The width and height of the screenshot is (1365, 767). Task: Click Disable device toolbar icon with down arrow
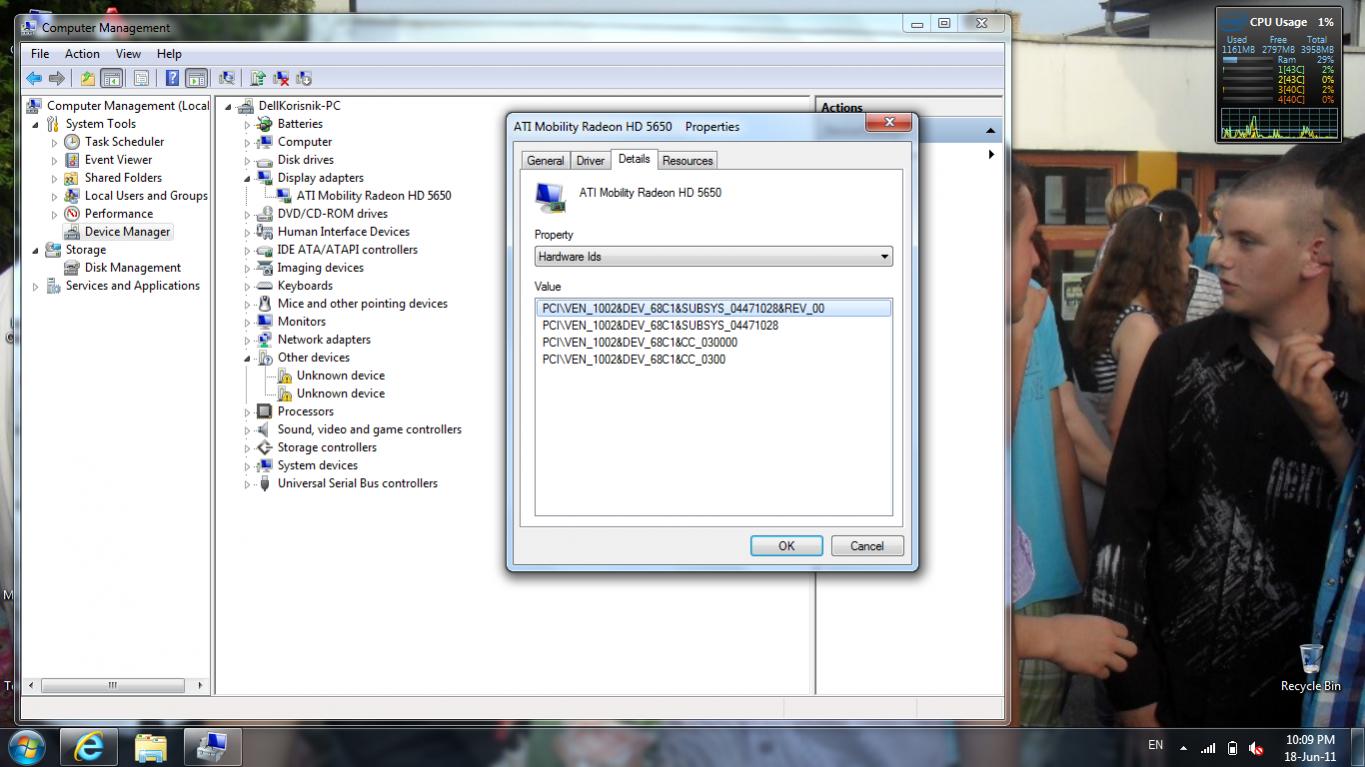(x=304, y=78)
